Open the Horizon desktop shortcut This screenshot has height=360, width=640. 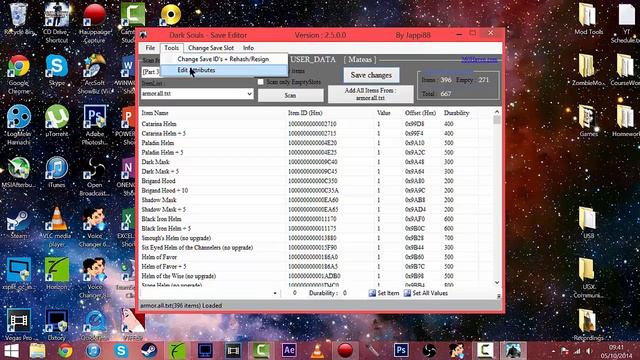(x=57, y=274)
